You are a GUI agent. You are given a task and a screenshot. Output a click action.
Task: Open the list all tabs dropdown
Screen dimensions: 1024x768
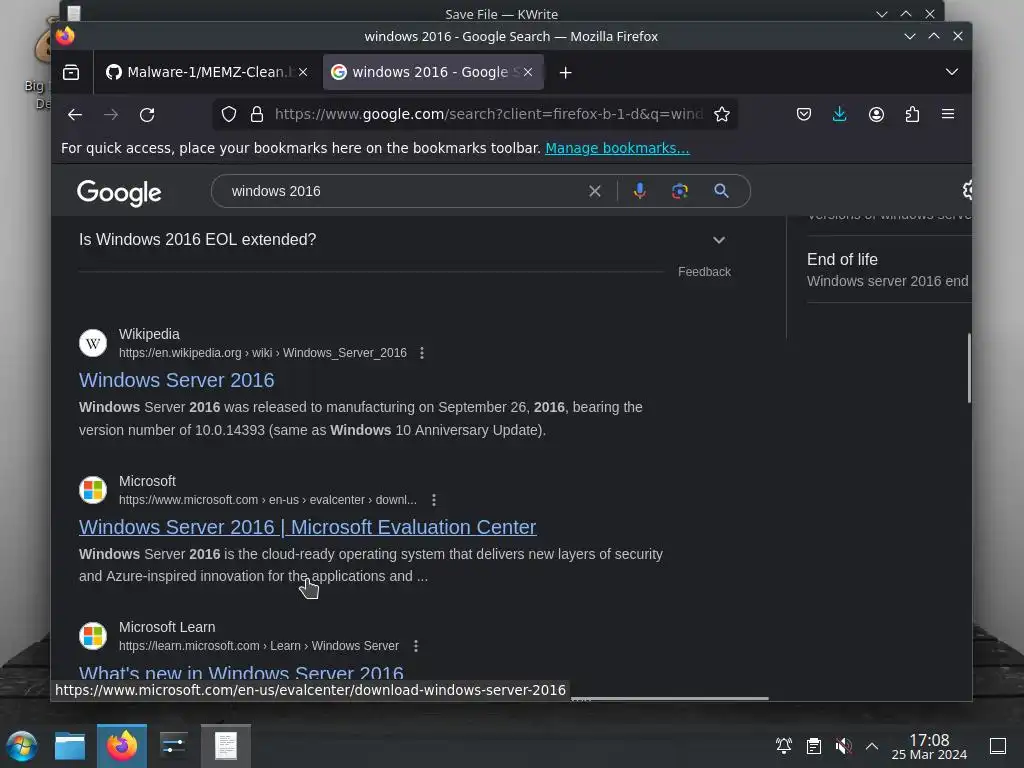coord(952,72)
